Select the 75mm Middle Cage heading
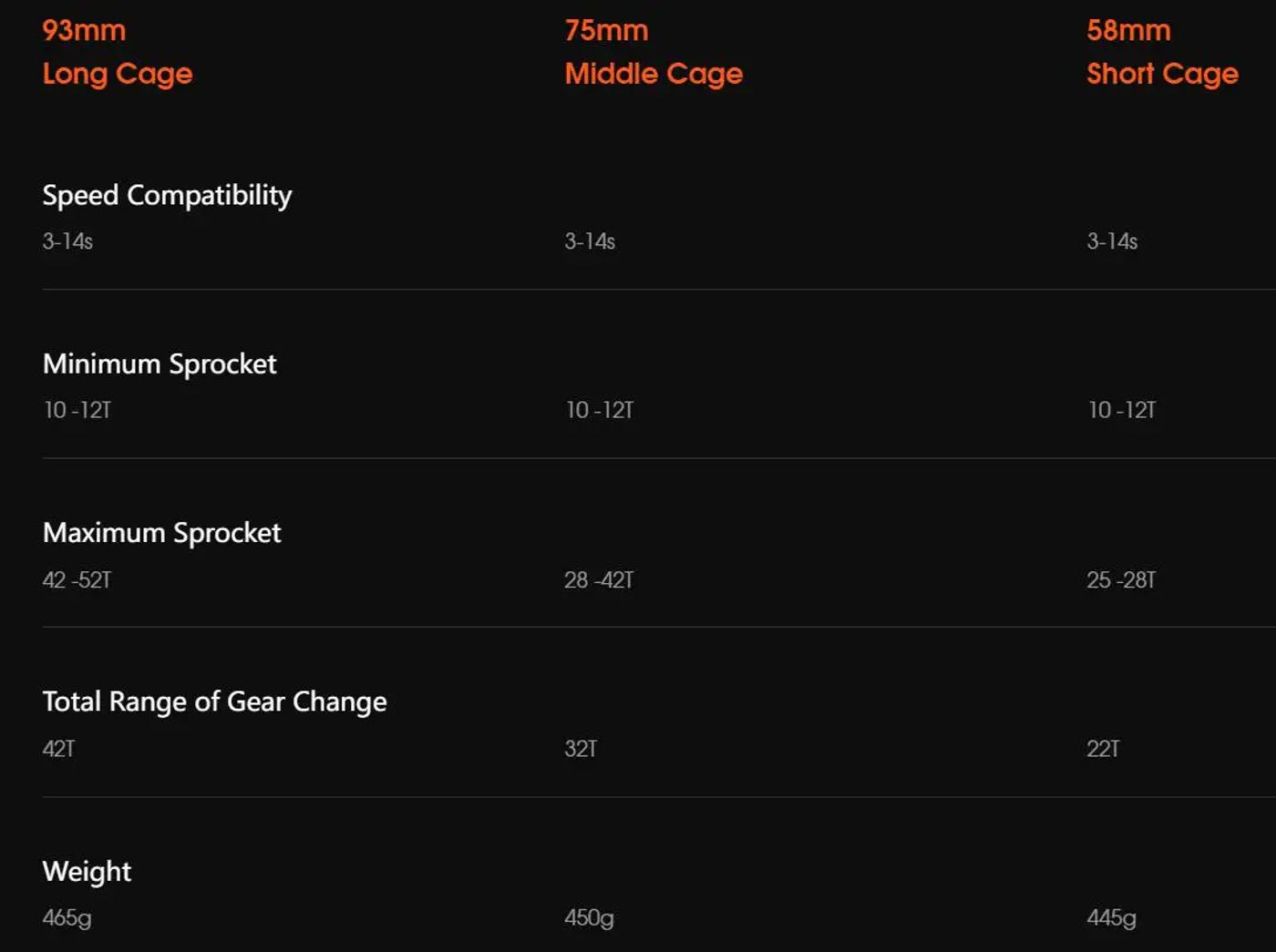This screenshot has height=952, width=1276. pyautogui.click(x=653, y=52)
